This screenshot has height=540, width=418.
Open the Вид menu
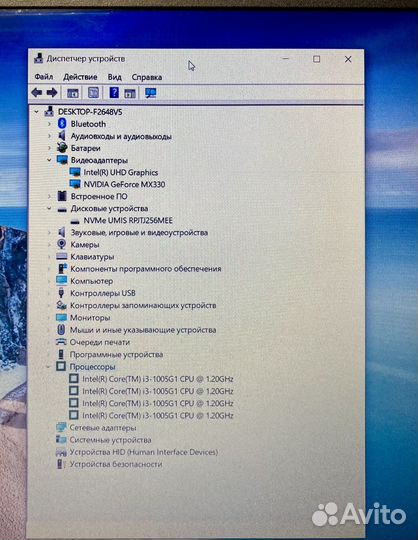115,77
